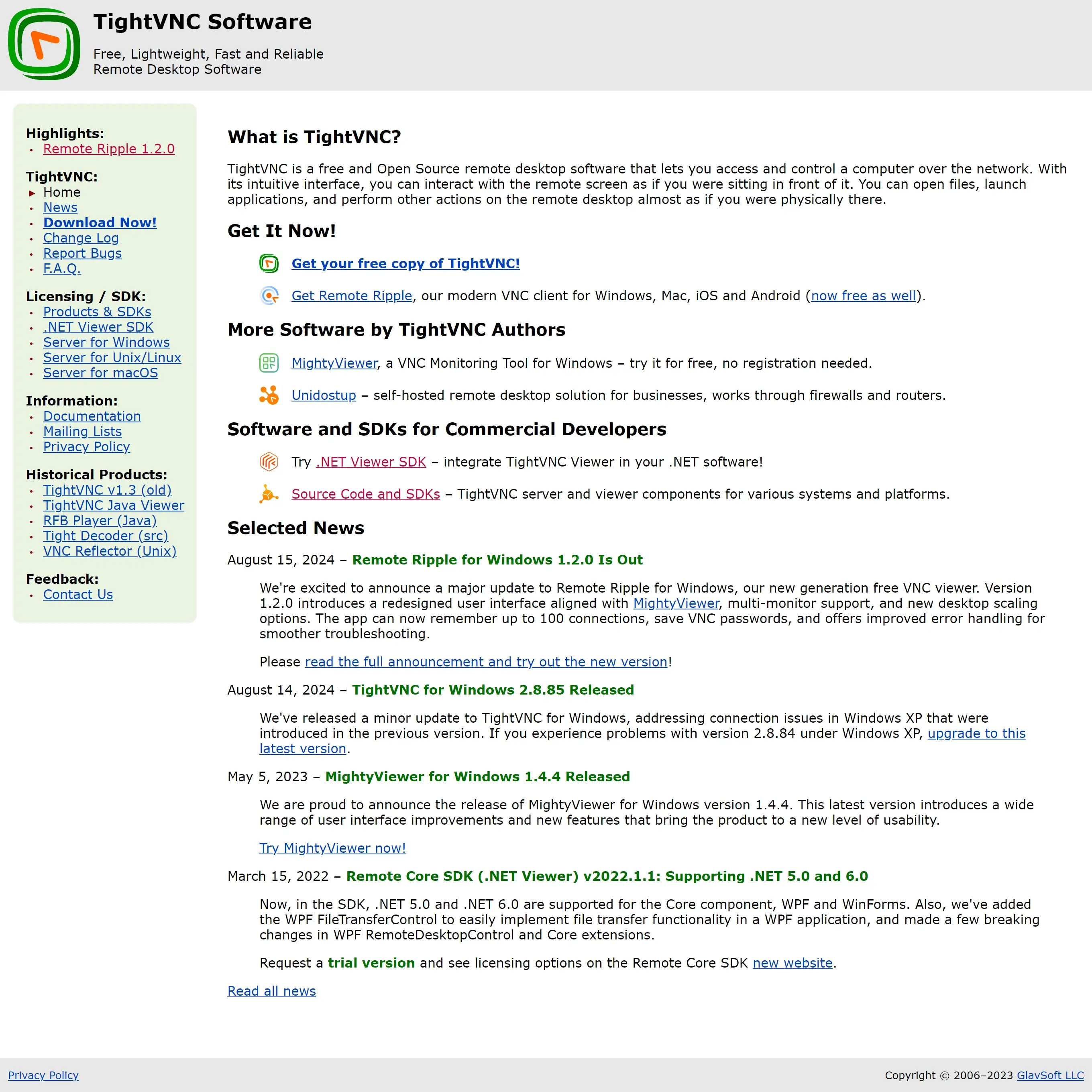Open the Download Now! sidebar link
The height and width of the screenshot is (1092, 1092).
click(x=100, y=223)
